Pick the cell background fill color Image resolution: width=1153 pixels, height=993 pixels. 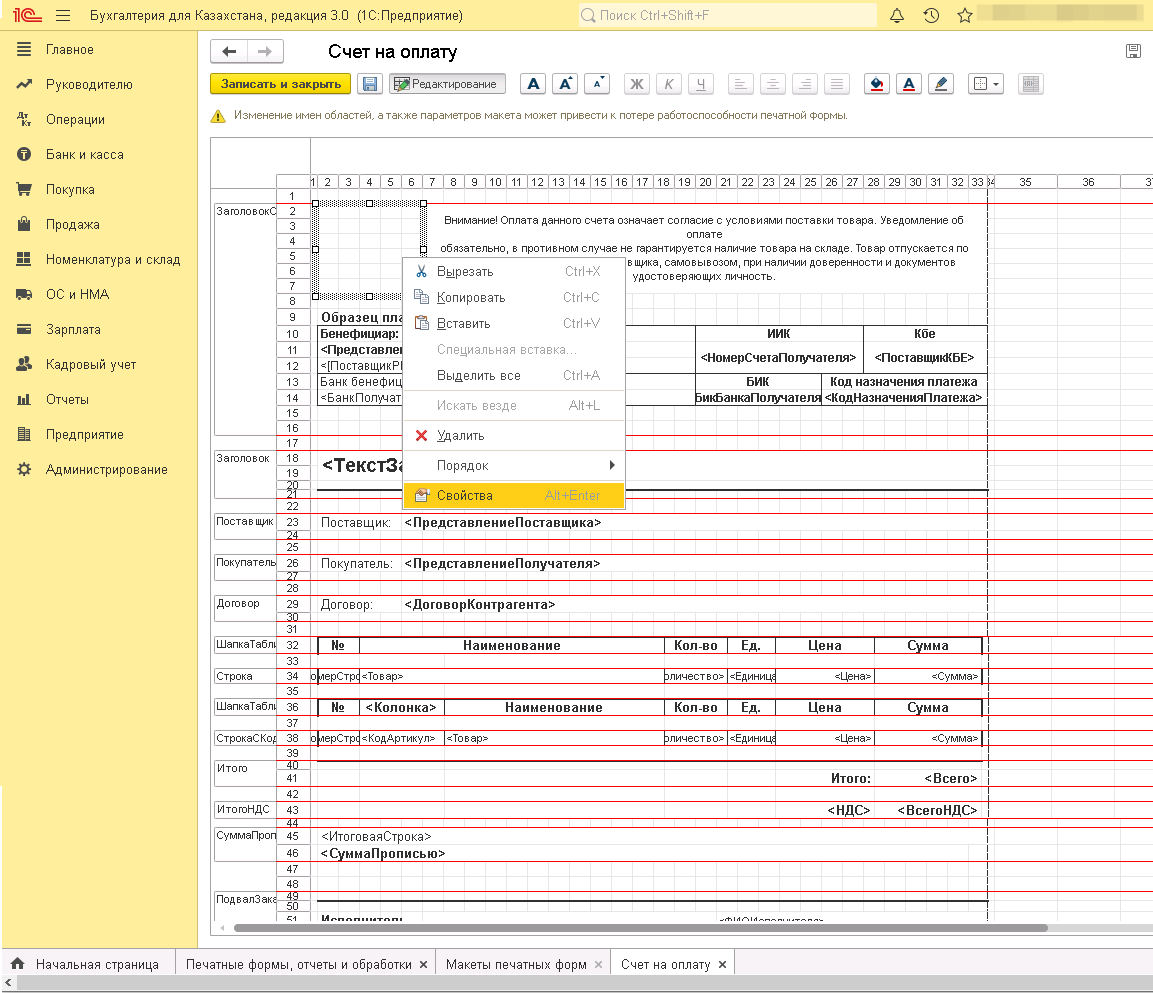(877, 84)
